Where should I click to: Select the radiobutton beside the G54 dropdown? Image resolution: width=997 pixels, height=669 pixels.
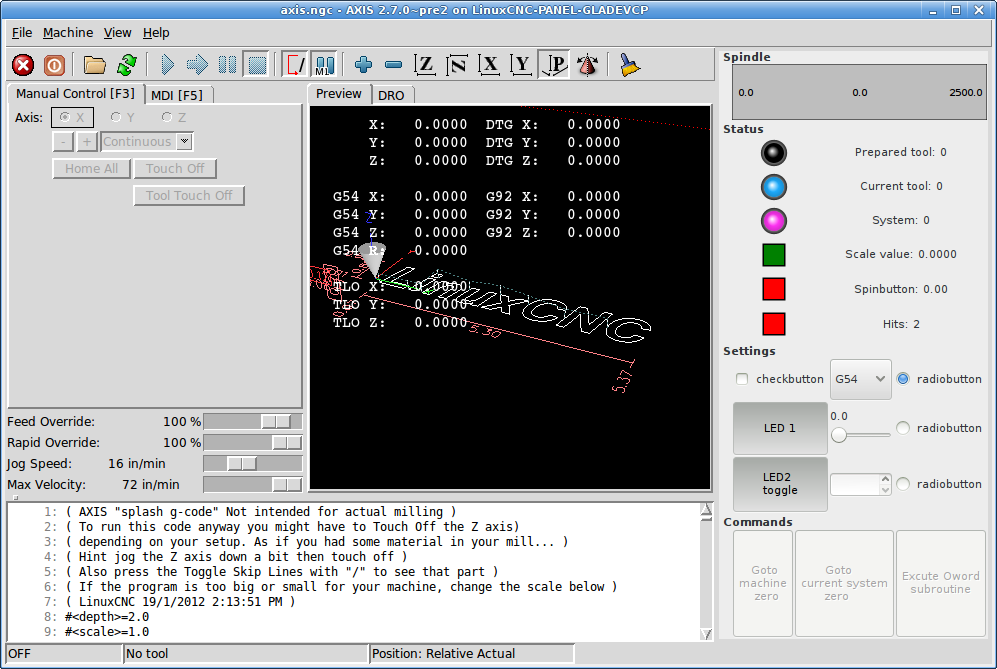[903, 379]
